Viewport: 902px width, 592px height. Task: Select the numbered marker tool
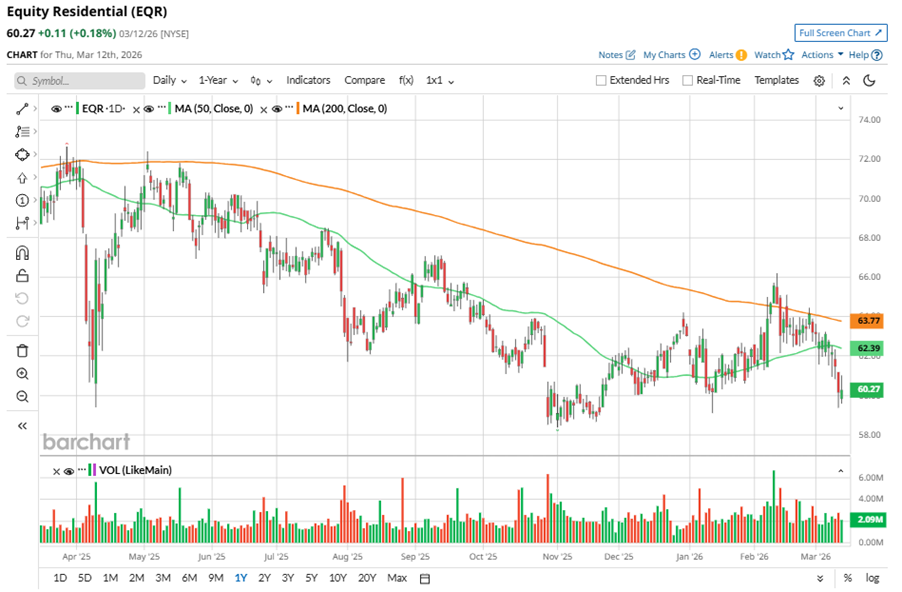tap(22, 200)
